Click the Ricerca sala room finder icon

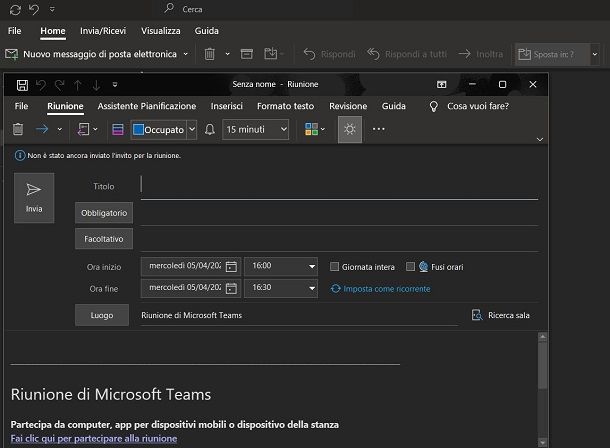click(478, 315)
